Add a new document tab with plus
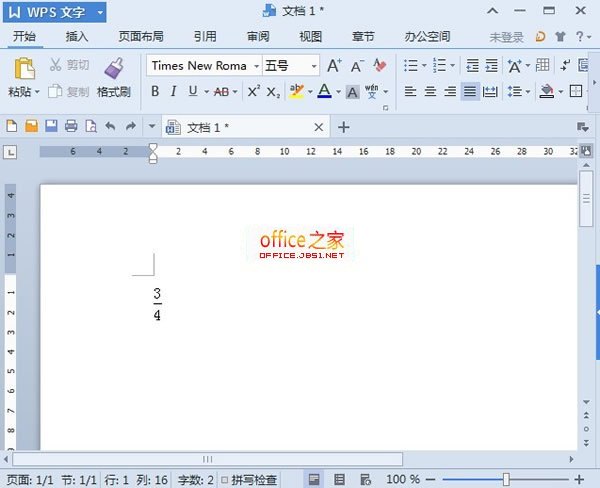The height and width of the screenshot is (488, 600). pos(344,127)
